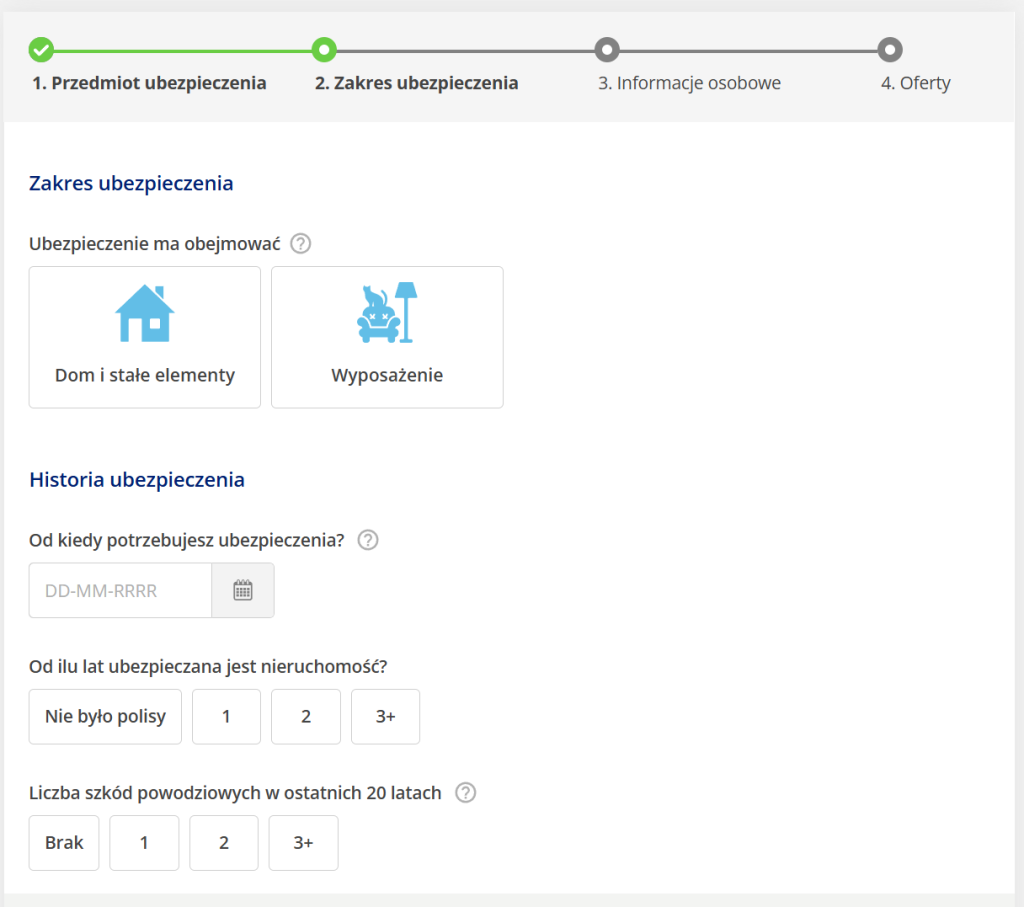The width and height of the screenshot is (1024, 907).
Task: Jump to 4. Oferty step
Action: tap(915, 83)
